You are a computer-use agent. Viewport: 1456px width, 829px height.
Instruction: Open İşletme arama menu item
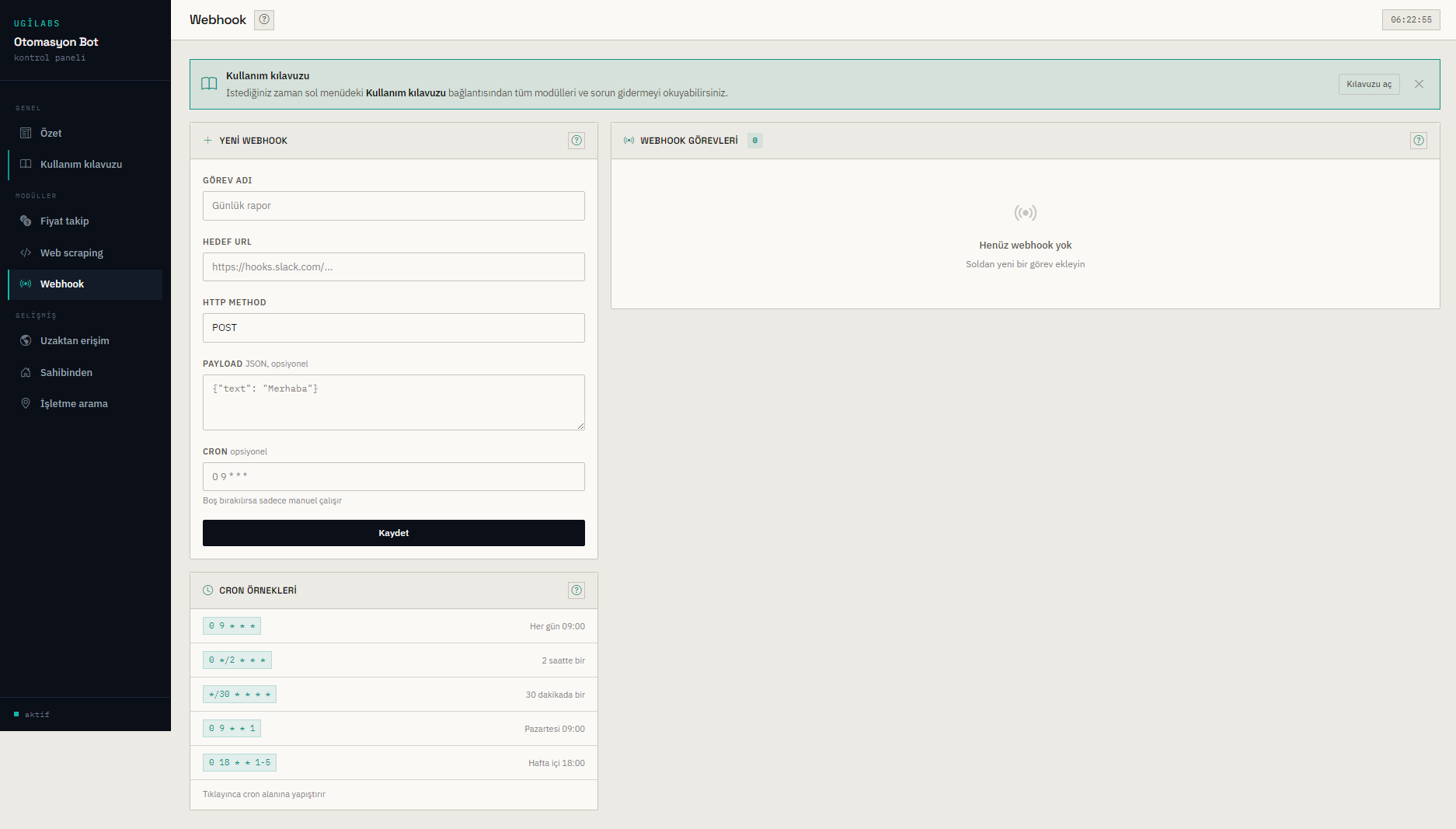point(85,403)
